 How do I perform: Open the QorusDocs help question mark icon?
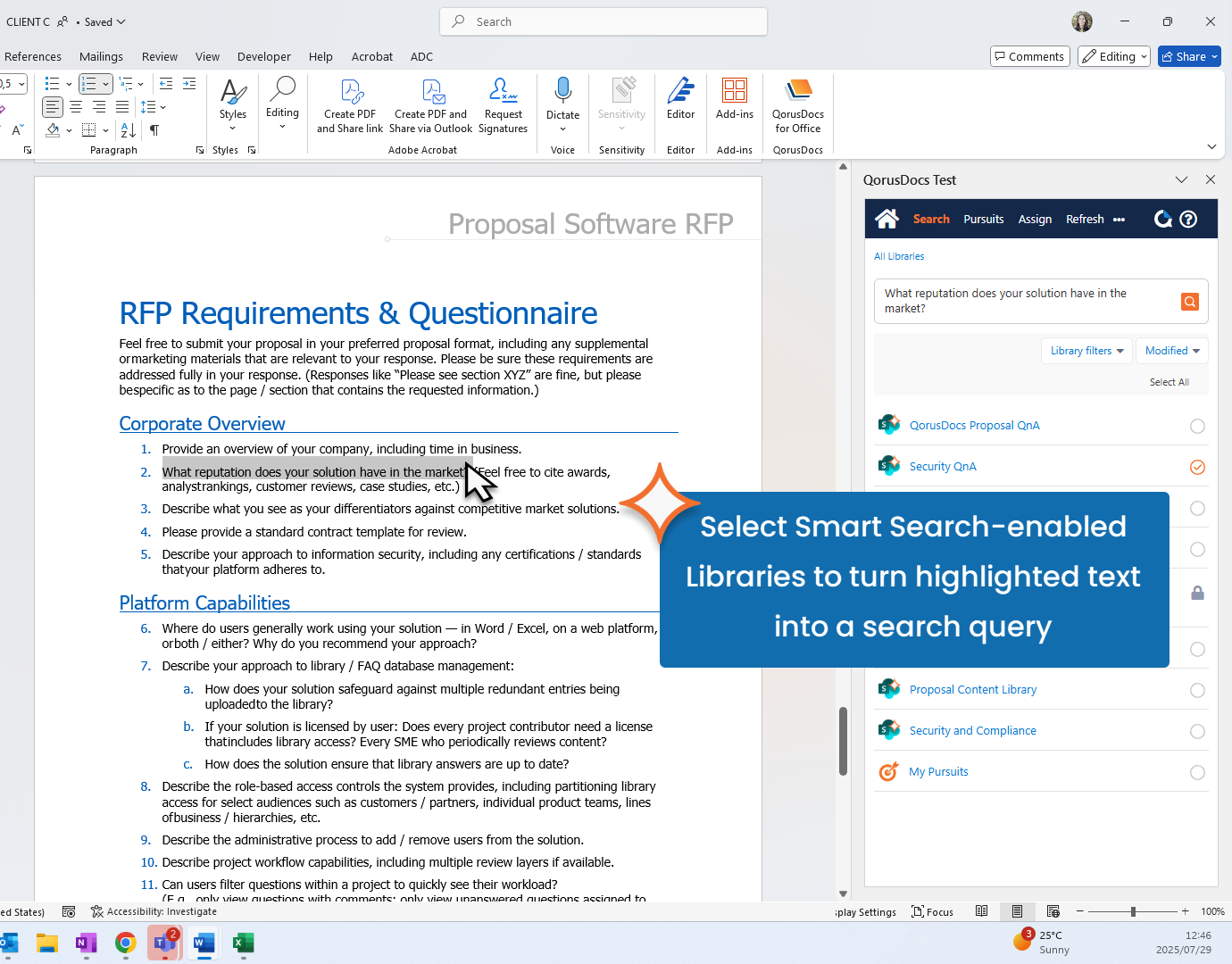click(x=1188, y=220)
